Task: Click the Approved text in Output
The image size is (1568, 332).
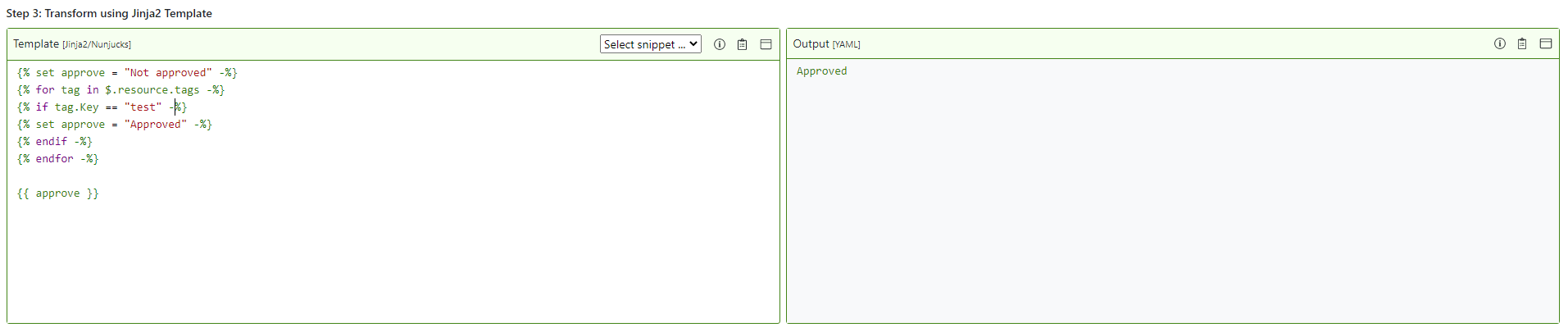Action: point(821,71)
